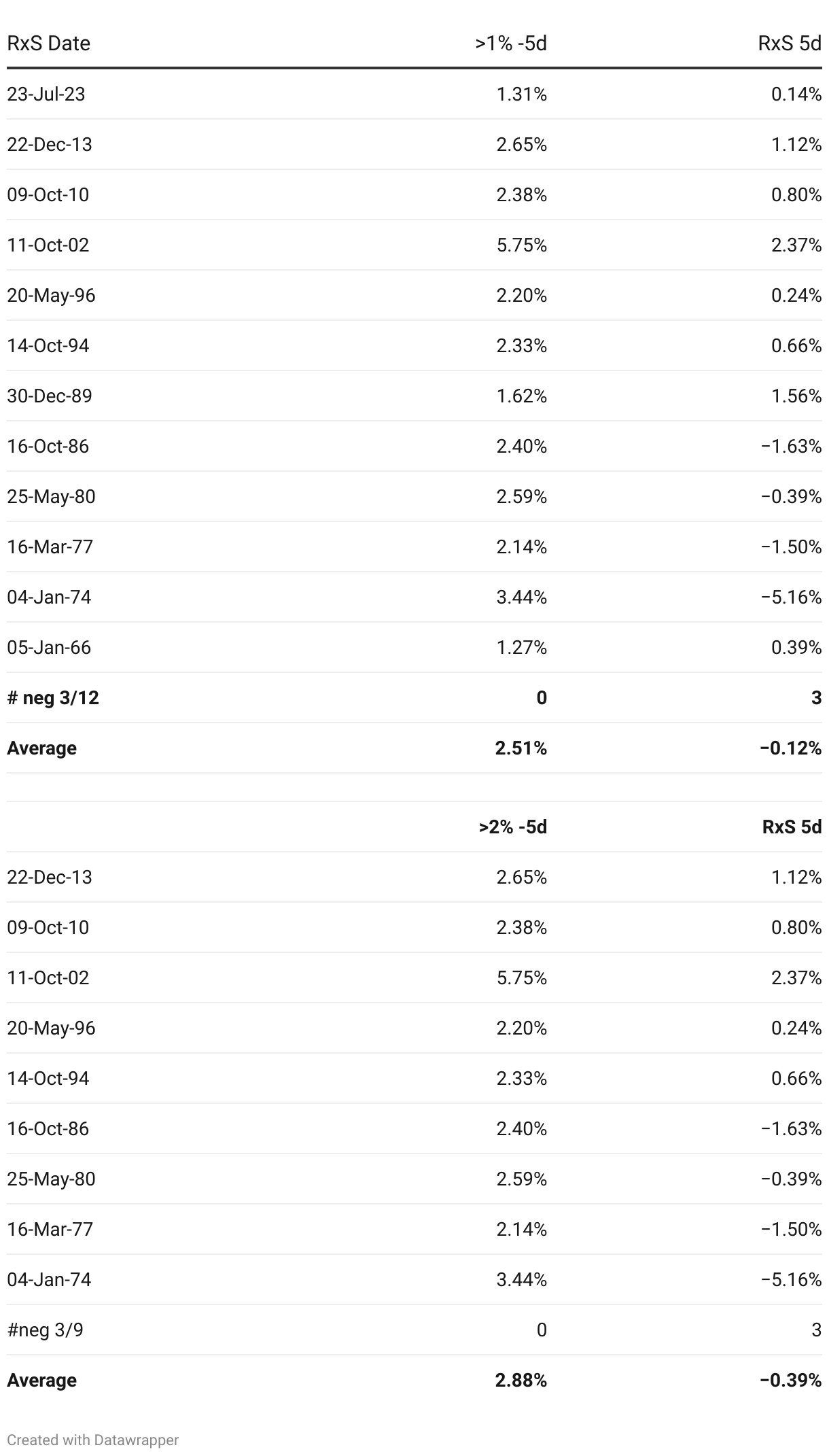Click the 1.56% RxS 5d value

pos(796,396)
